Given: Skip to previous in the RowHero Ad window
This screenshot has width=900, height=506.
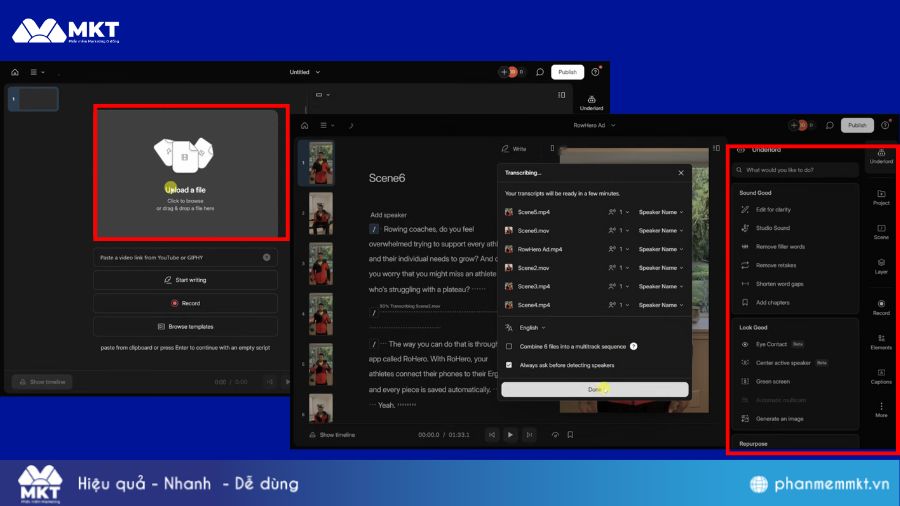Looking at the screenshot, I should pyautogui.click(x=491, y=435).
